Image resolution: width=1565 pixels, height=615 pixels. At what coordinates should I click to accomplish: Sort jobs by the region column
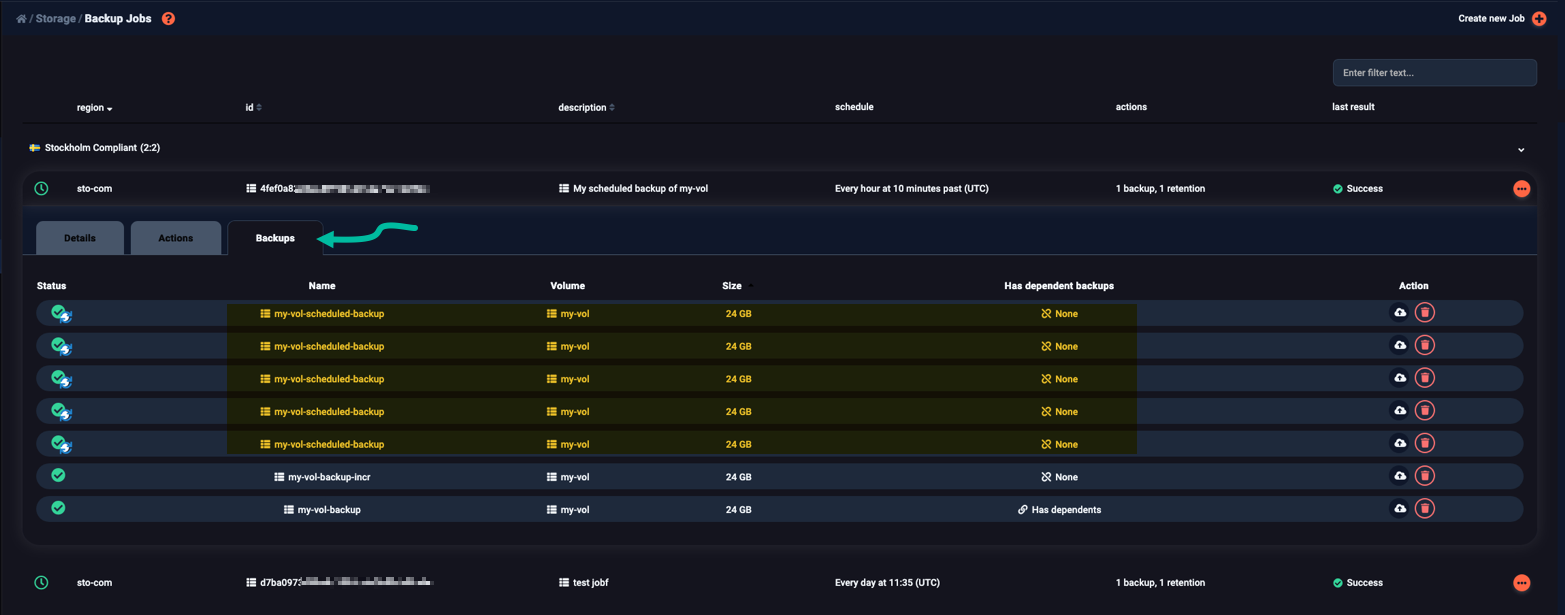click(x=95, y=108)
